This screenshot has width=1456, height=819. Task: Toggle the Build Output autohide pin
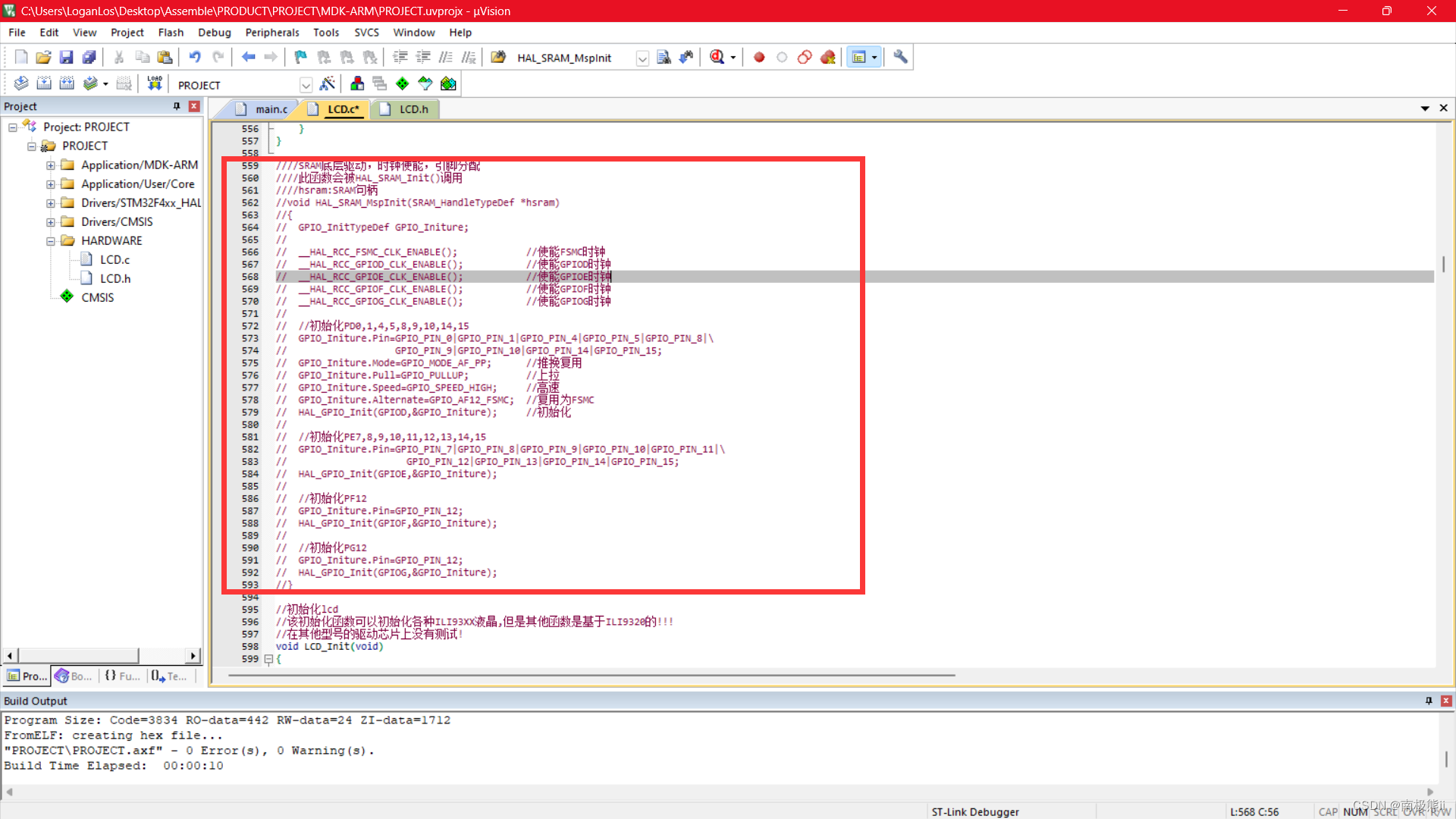(1429, 701)
